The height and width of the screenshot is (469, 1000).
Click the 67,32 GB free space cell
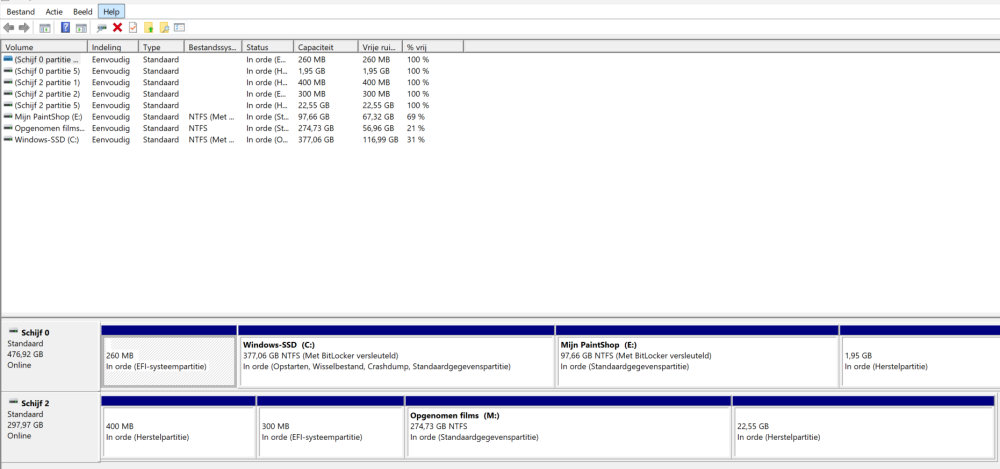click(x=378, y=117)
